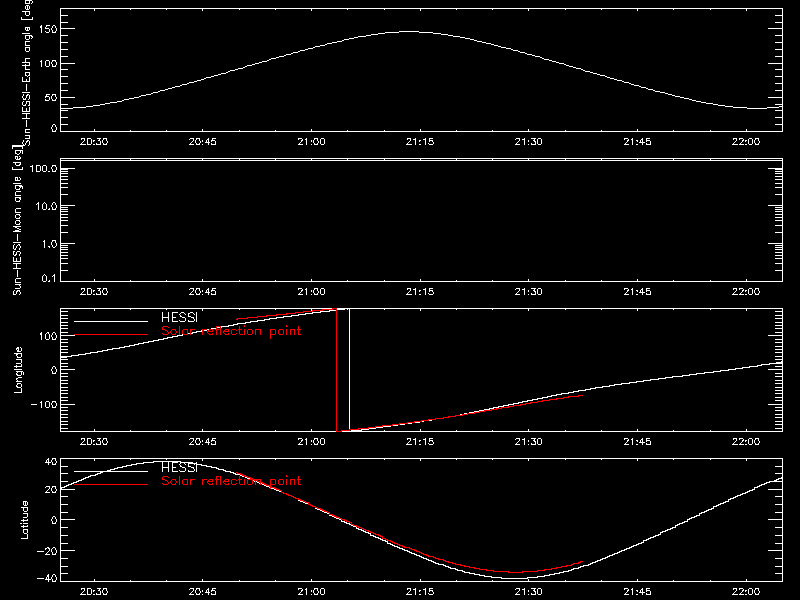800x600 pixels.
Task: Click white HESSI legend line in Latitude plot
Action: [x=111, y=471]
